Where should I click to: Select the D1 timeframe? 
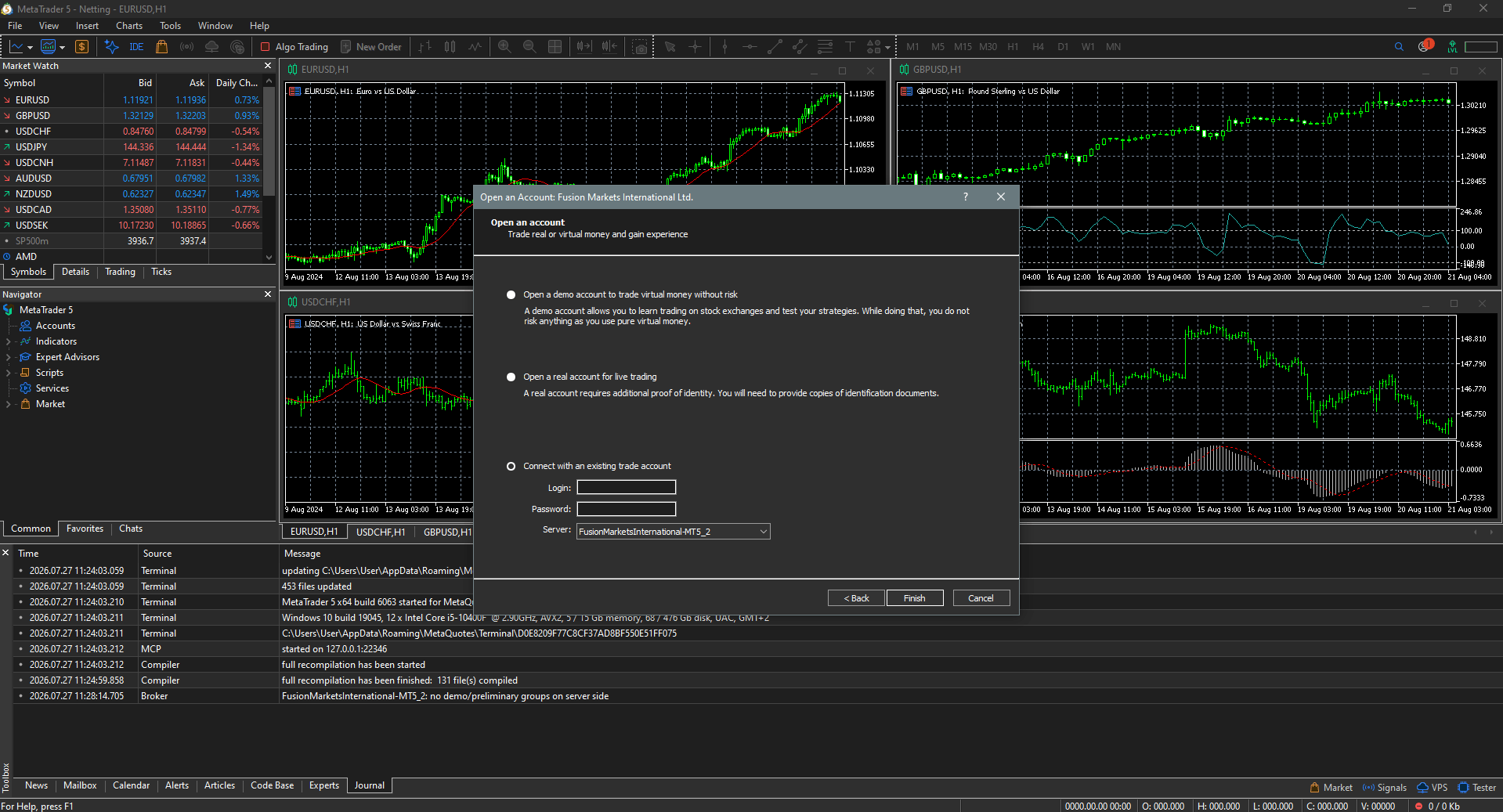pos(1063,47)
